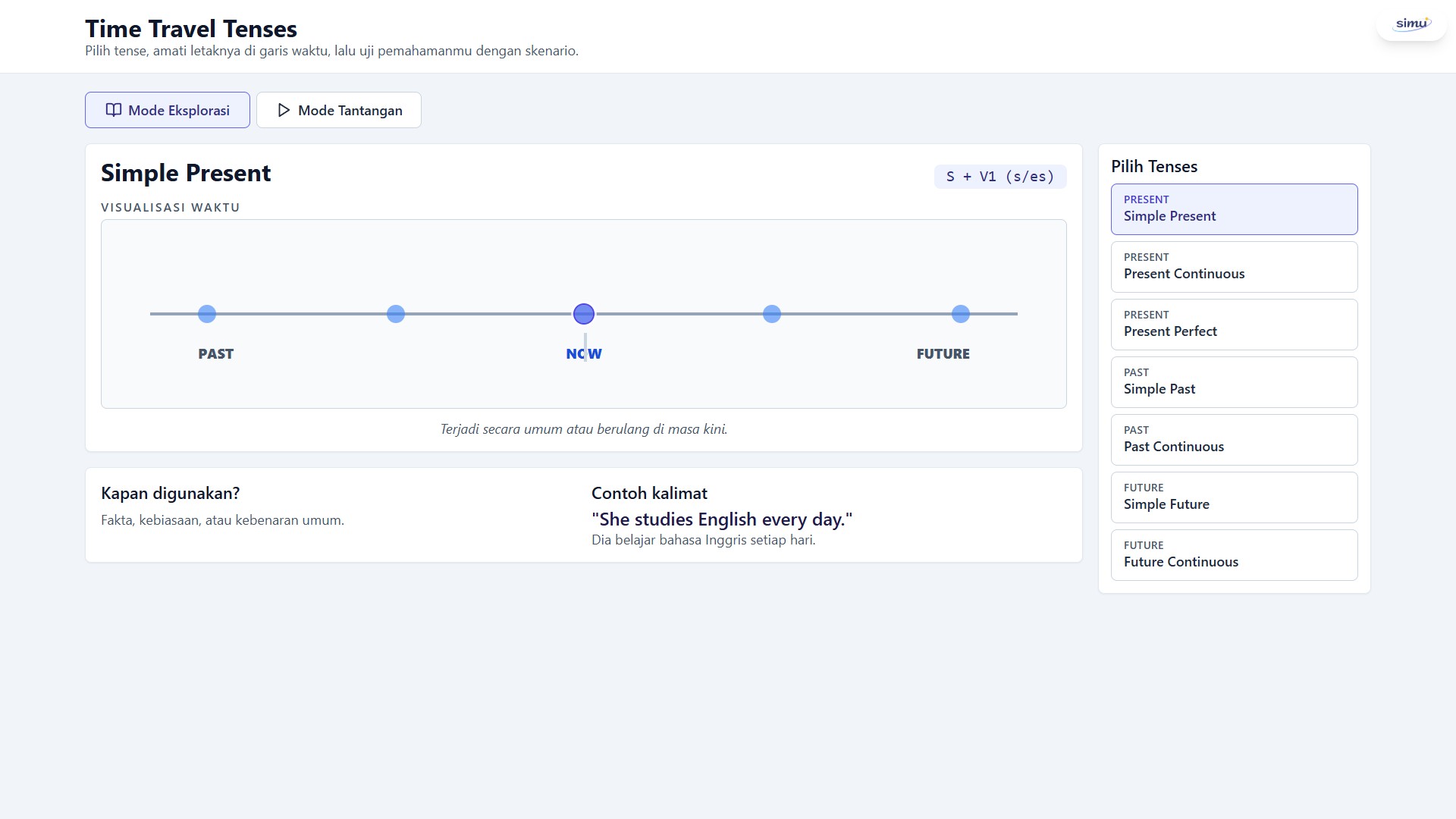Choose Present Continuous from tense list
Image resolution: width=1456 pixels, height=819 pixels.
(1234, 267)
